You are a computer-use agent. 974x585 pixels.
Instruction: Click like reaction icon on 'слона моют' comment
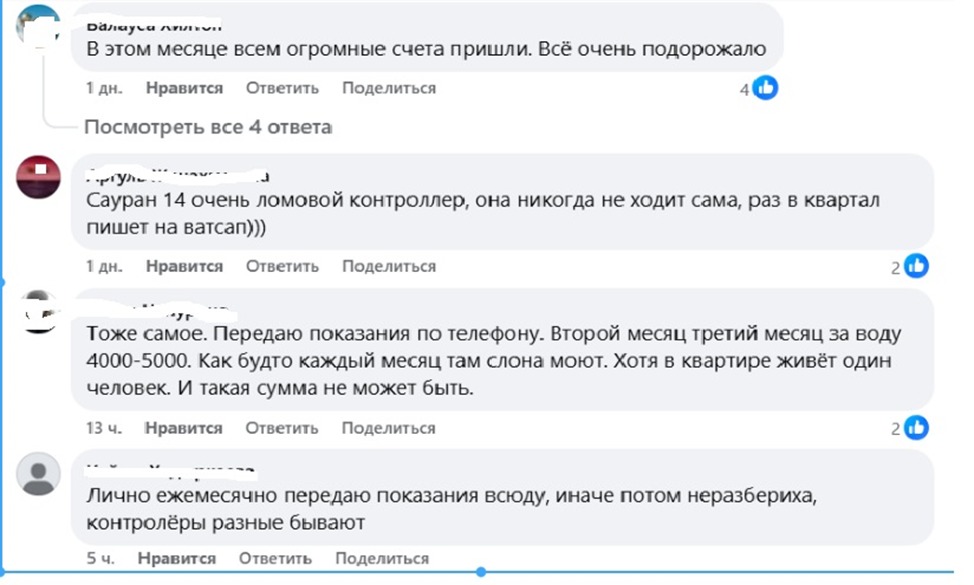click(916, 427)
